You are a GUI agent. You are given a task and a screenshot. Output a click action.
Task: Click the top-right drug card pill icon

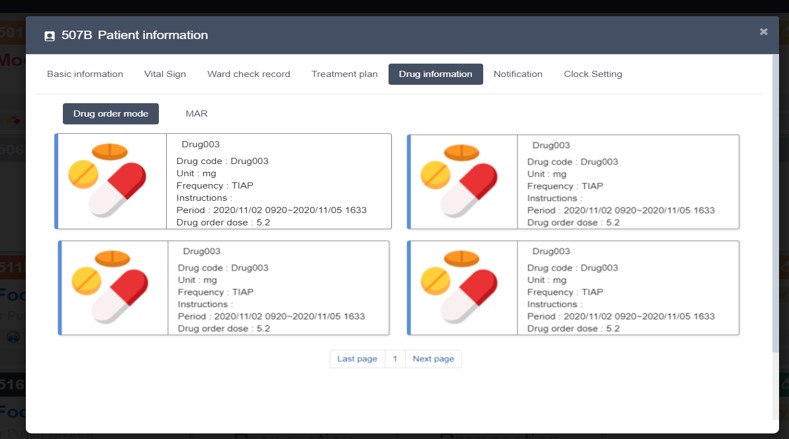click(460, 181)
